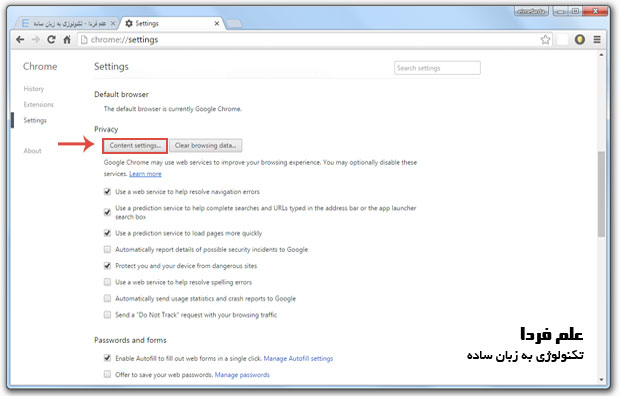Image resolution: width=620 pixels, height=396 pixels.
Task: Click the browser Back arrow
Action: point(20,40)
